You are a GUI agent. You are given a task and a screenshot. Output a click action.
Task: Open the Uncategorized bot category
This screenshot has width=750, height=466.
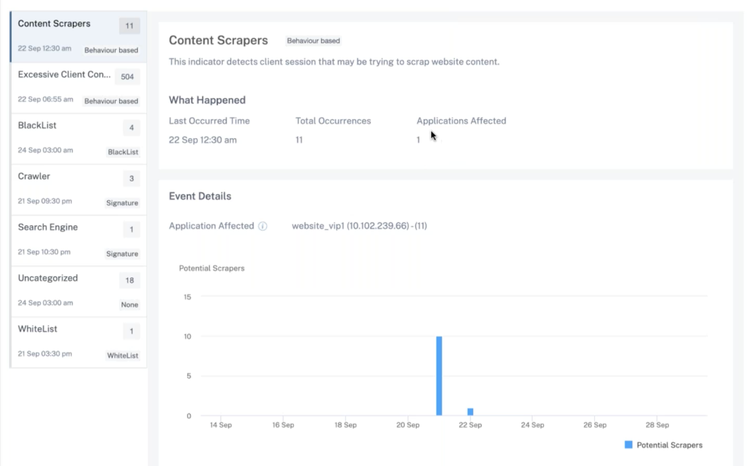79,292
